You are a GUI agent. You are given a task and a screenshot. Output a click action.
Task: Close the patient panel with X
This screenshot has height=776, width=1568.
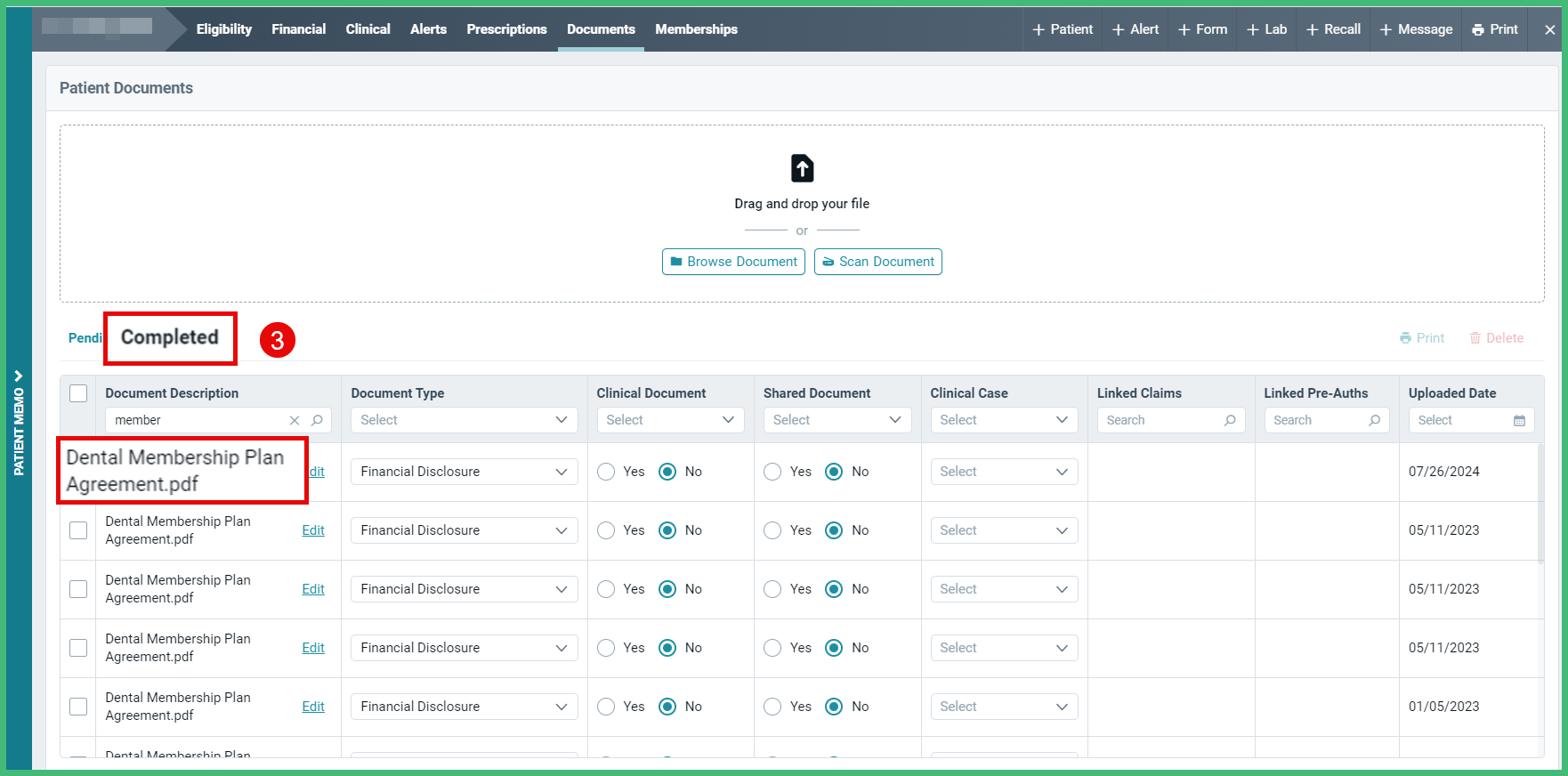click(1550, 29)
